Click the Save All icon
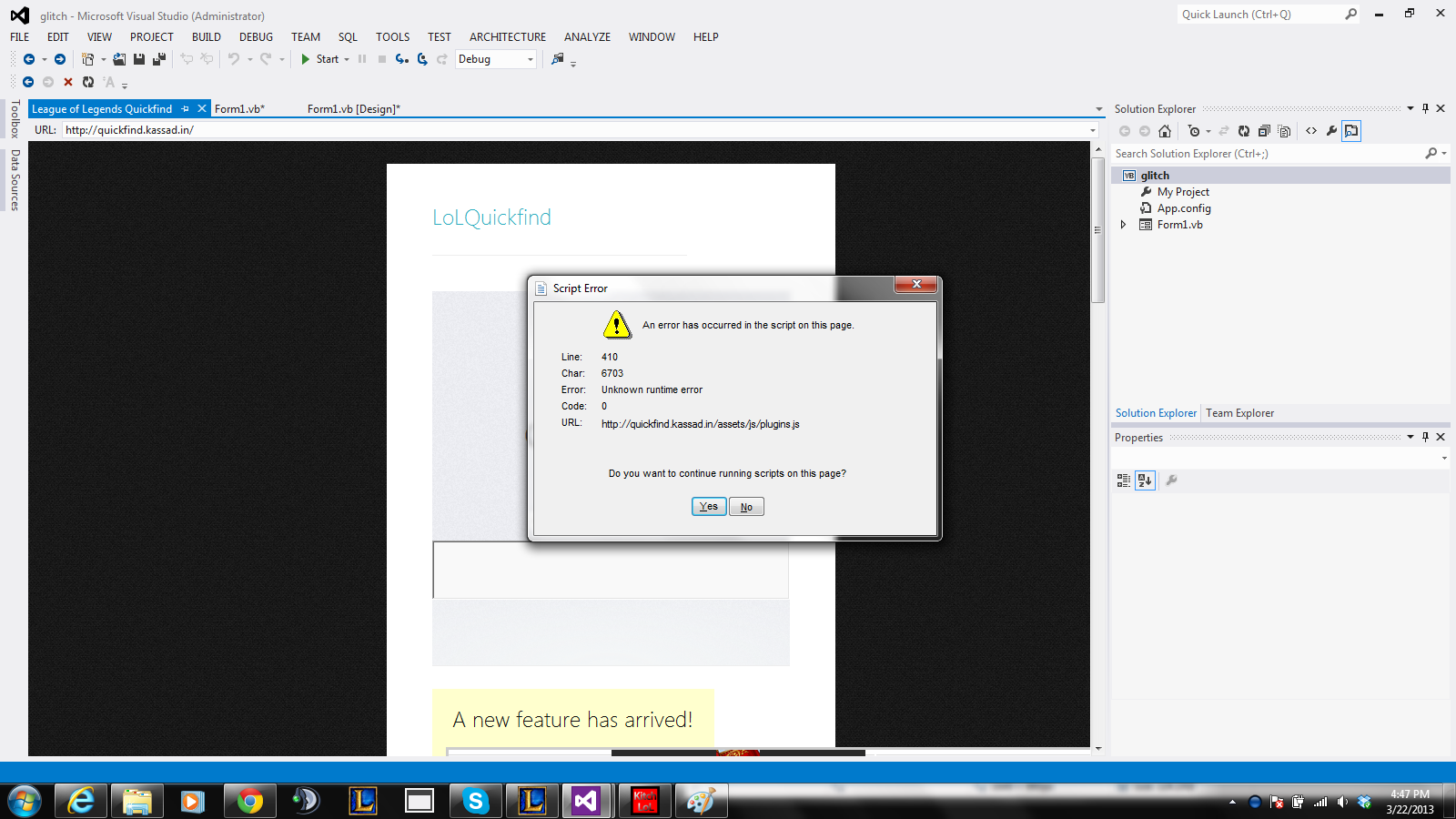Viewport: 1456px width, 819px height. pos(159,59)
